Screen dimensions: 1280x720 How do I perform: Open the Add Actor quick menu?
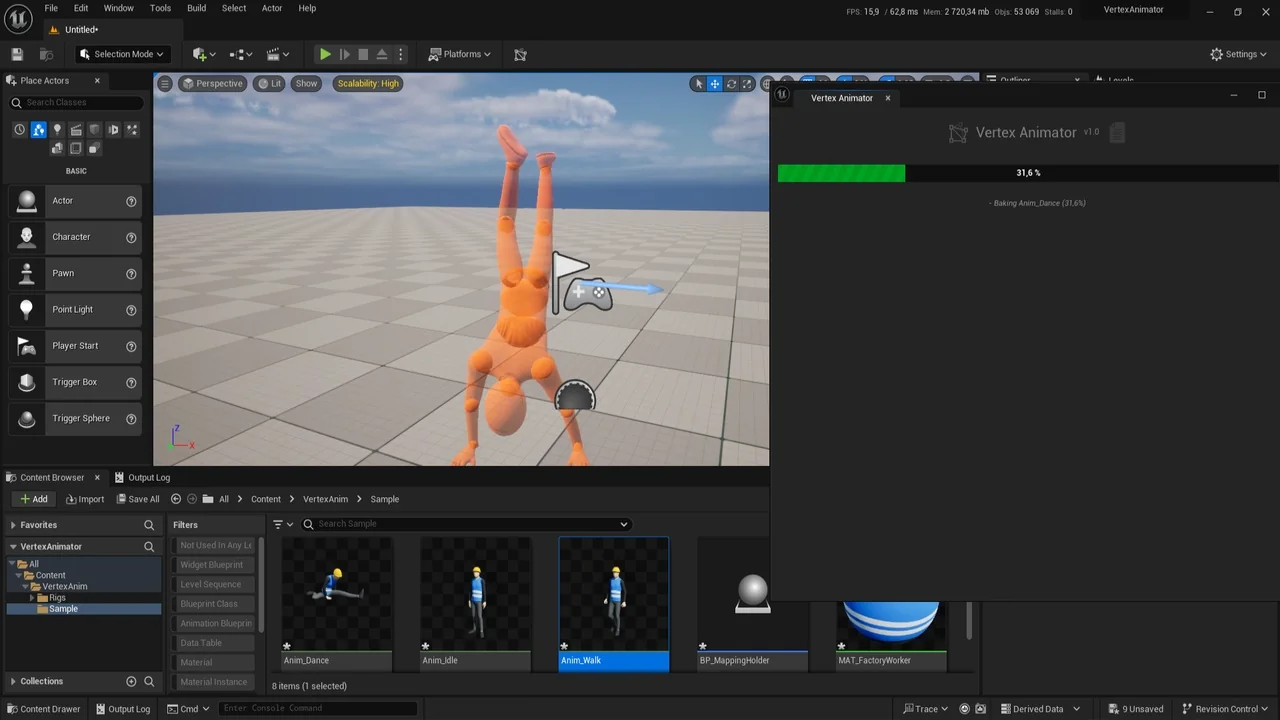tap(198, 54)
